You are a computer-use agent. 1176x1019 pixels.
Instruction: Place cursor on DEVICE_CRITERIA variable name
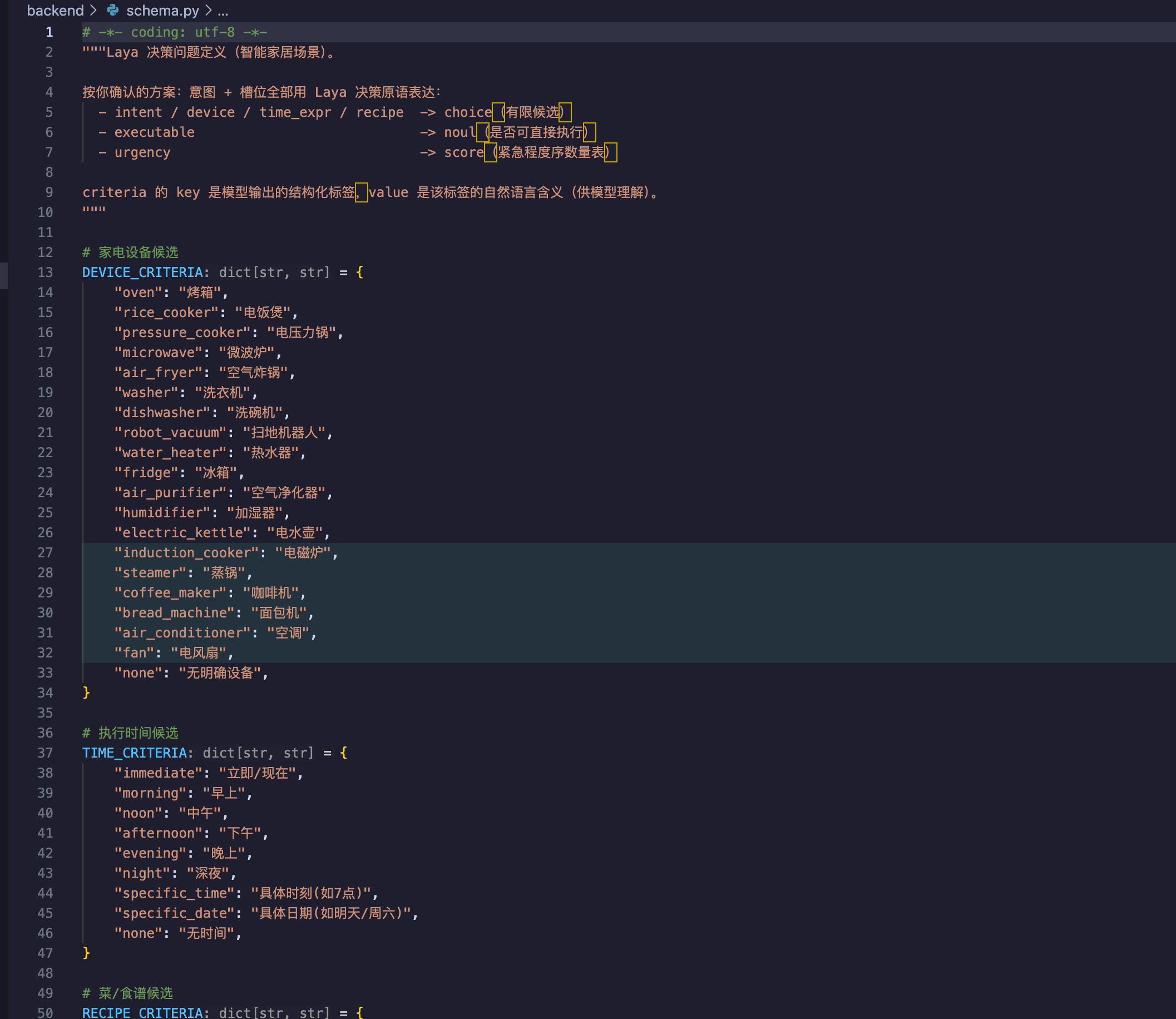pyautogui.click(x=143, y=273)
